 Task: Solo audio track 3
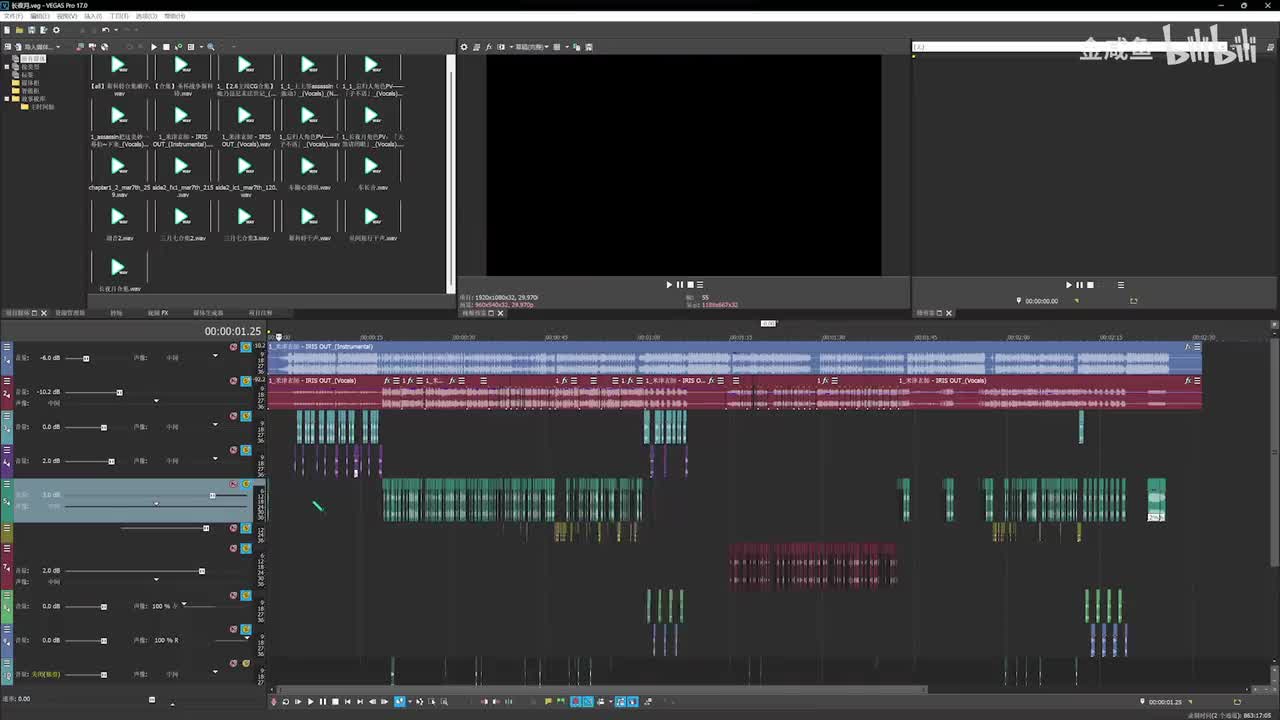pos(246,416)
